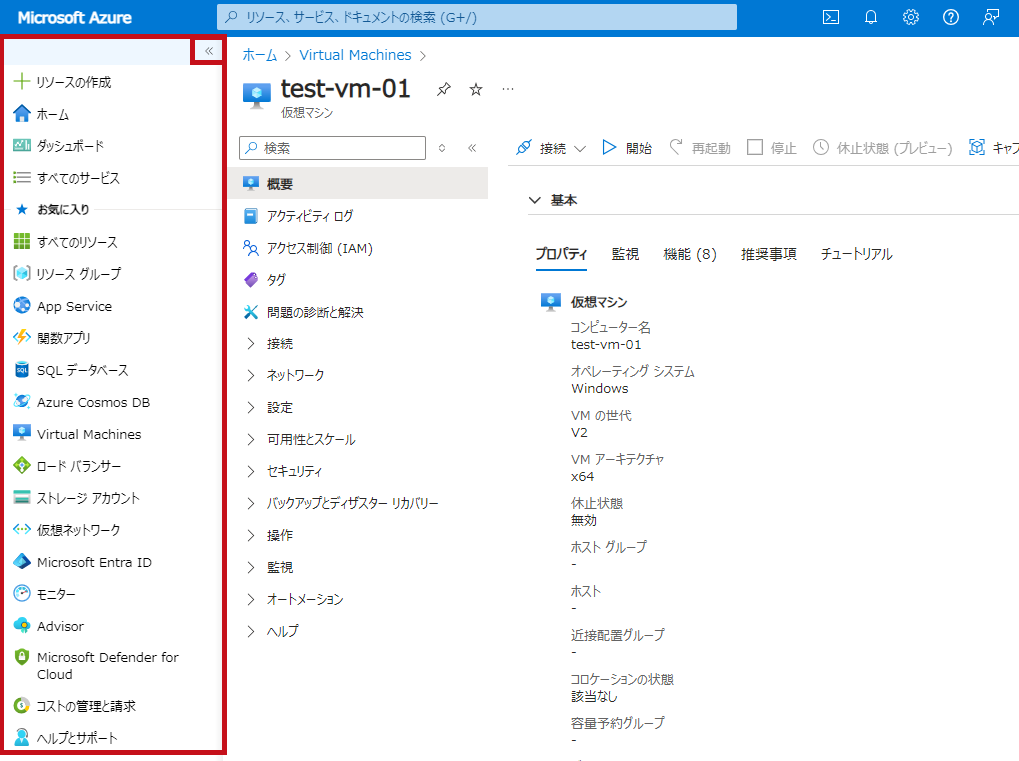Click the ストレージ アカウント icon

(x=22, y=498)
